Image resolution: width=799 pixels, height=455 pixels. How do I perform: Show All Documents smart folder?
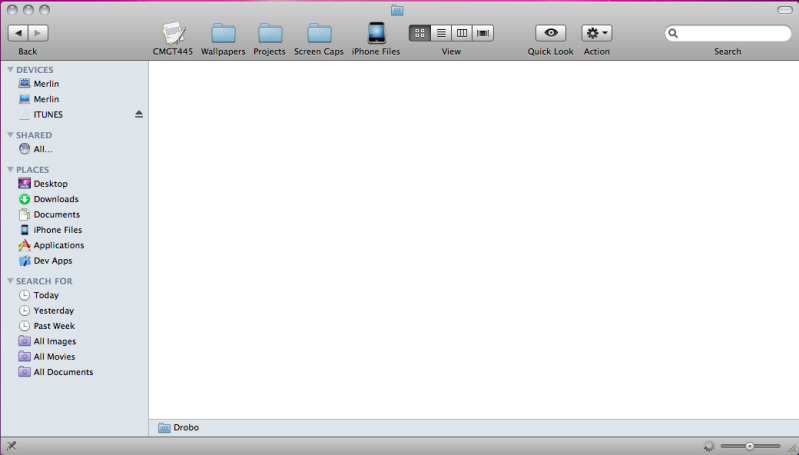tap(74, 372)
